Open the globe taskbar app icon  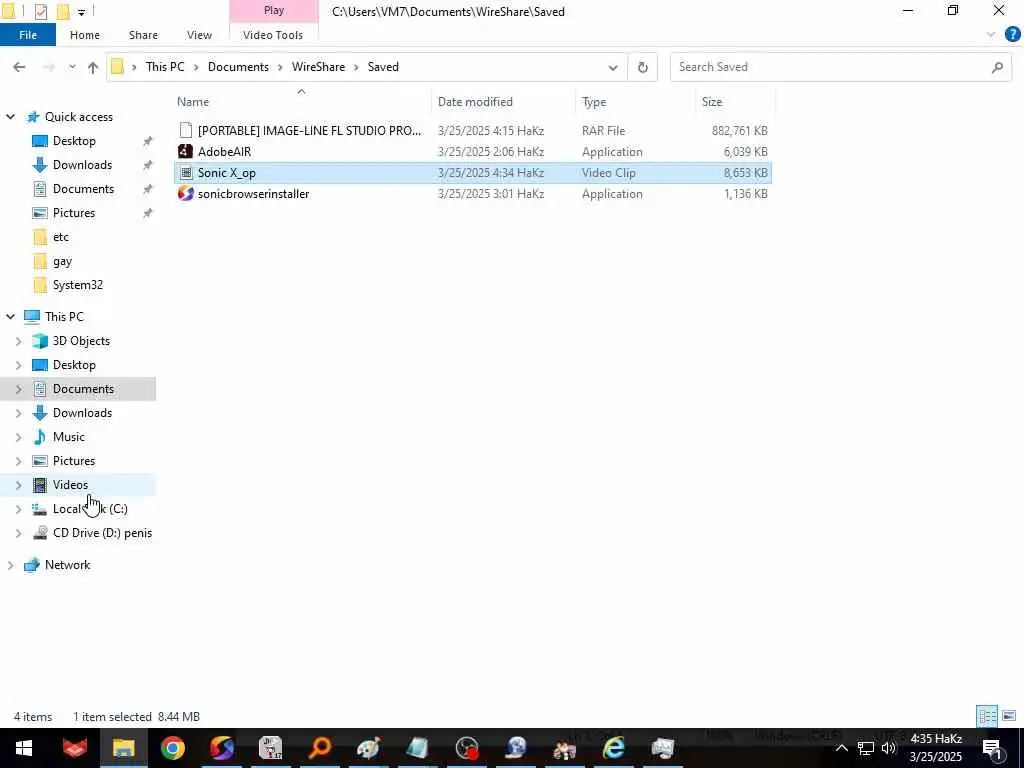(516, 748)
